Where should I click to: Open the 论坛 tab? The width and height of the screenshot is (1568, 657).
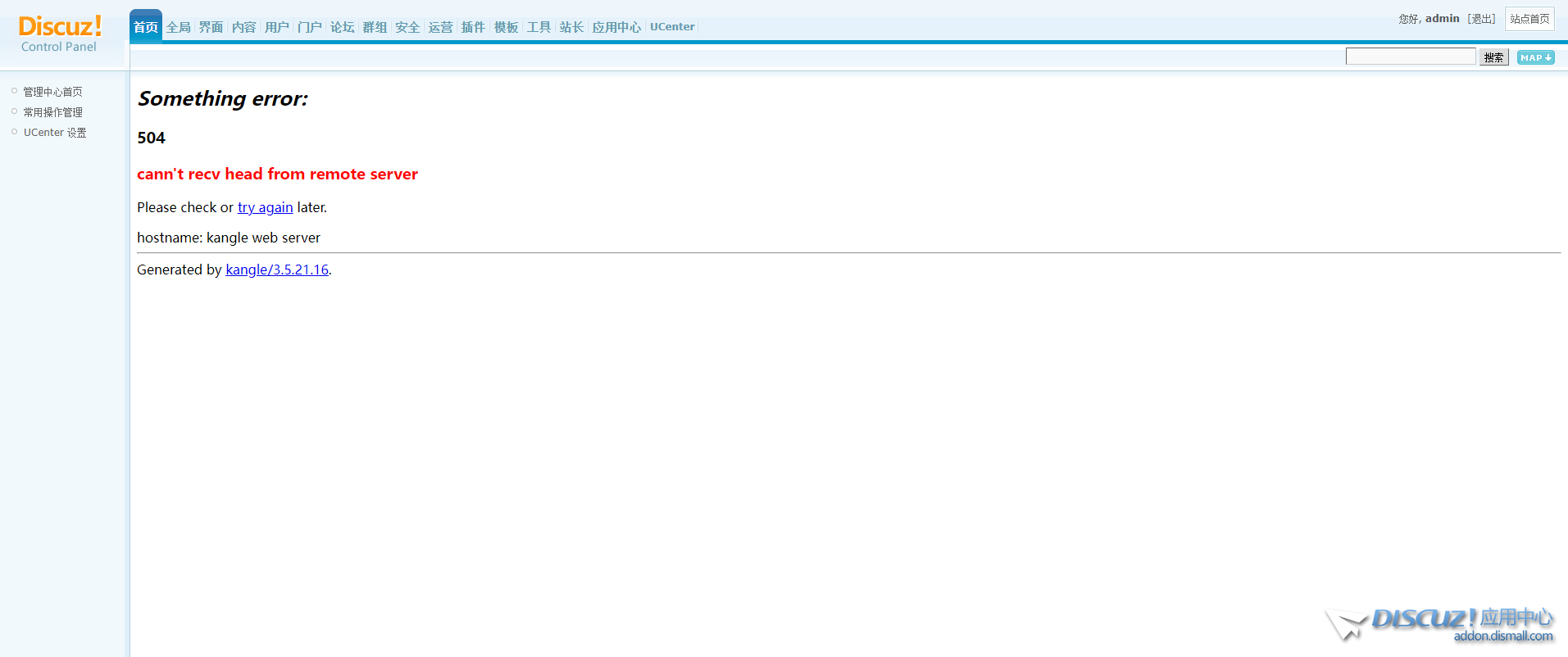coord(343,27)
